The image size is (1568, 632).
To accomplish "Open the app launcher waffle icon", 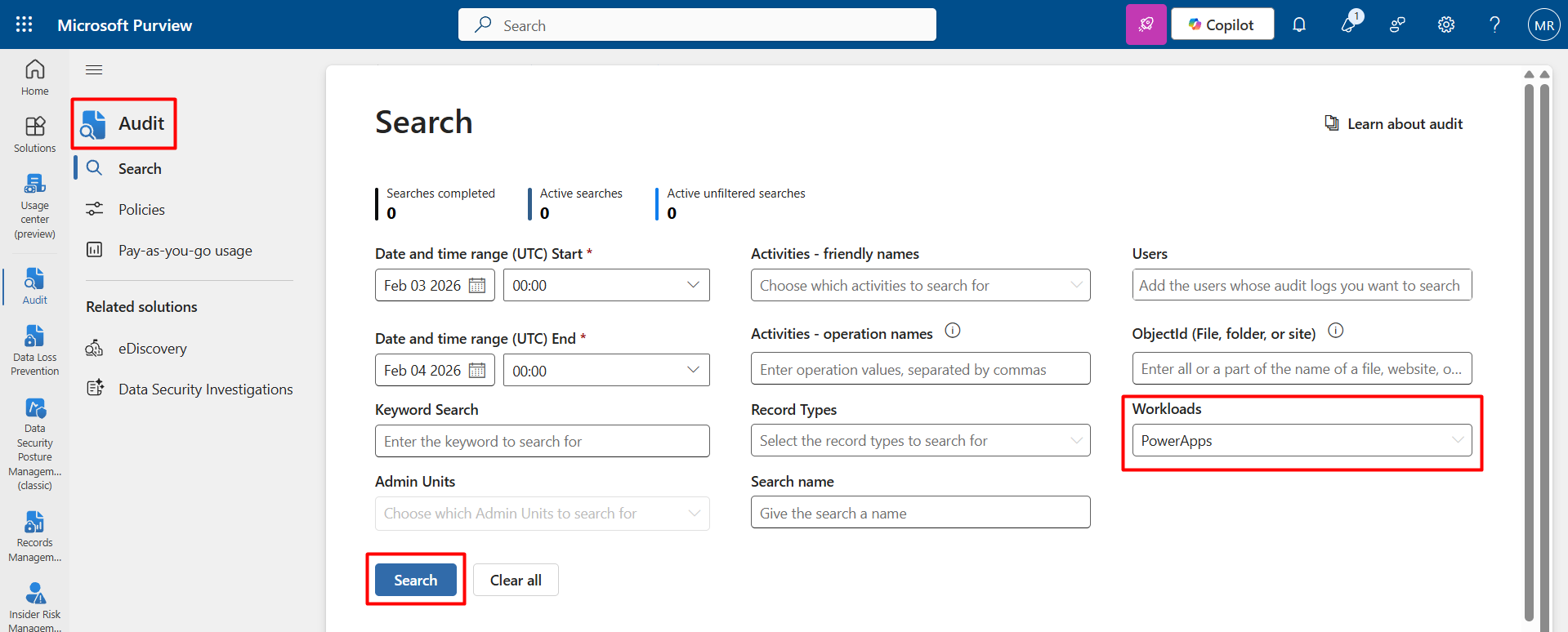I will (25, 24).
